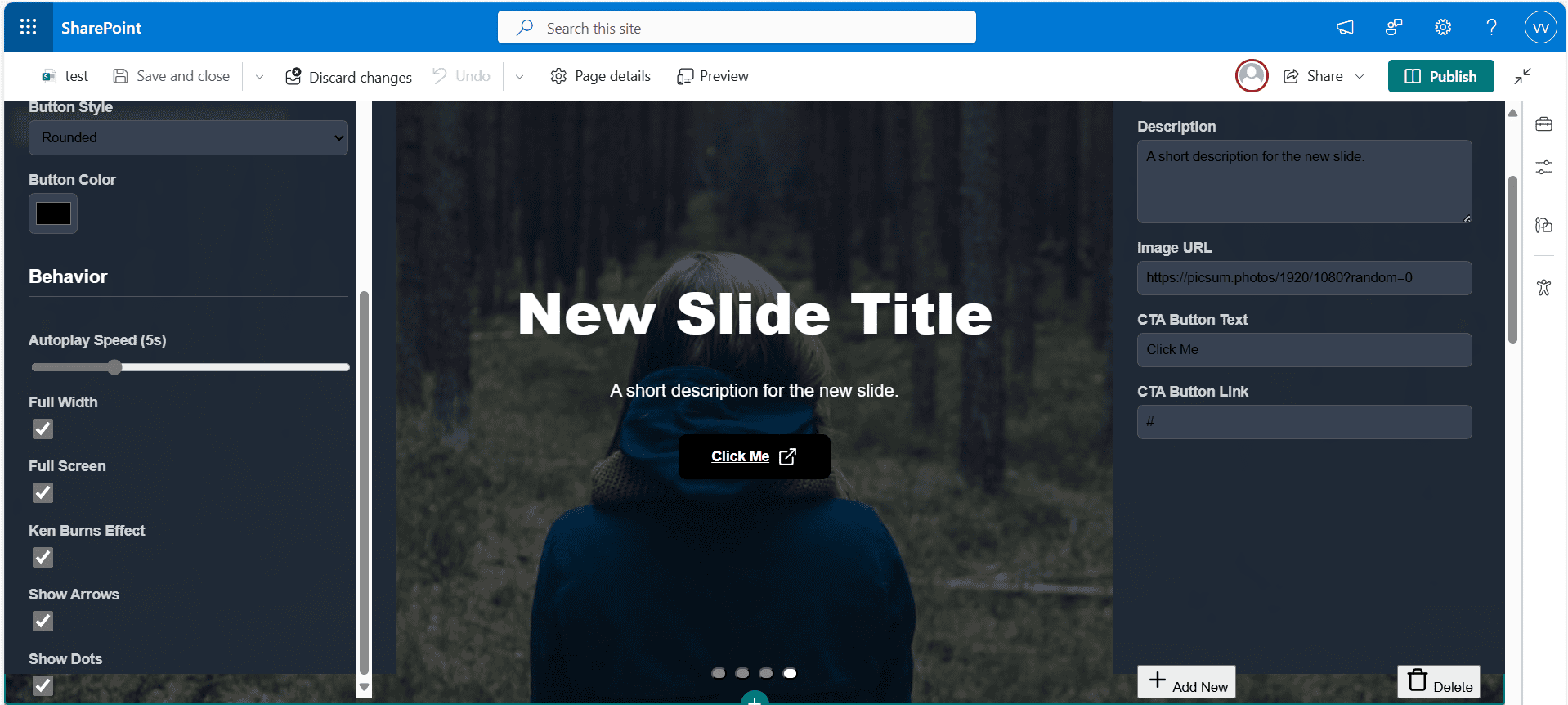This screenshot has width=1568, height=705.
Task: Open the Button Color black swatch
Action: pos(53,213)
